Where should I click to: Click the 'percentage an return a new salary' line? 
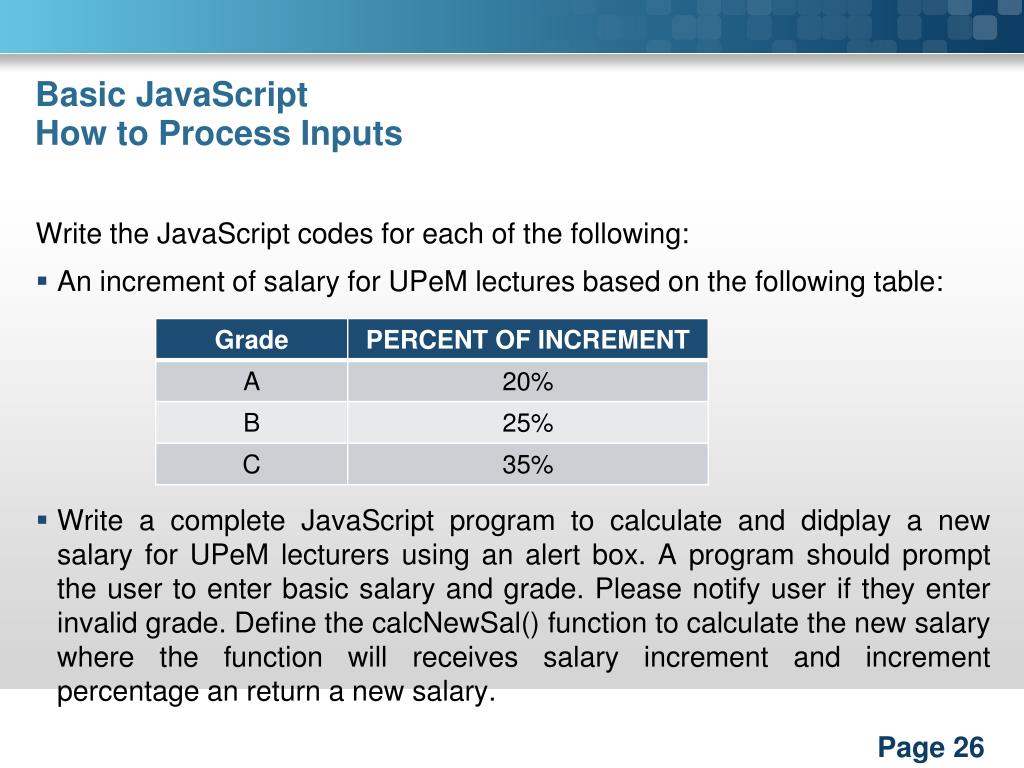click(276, 692)
